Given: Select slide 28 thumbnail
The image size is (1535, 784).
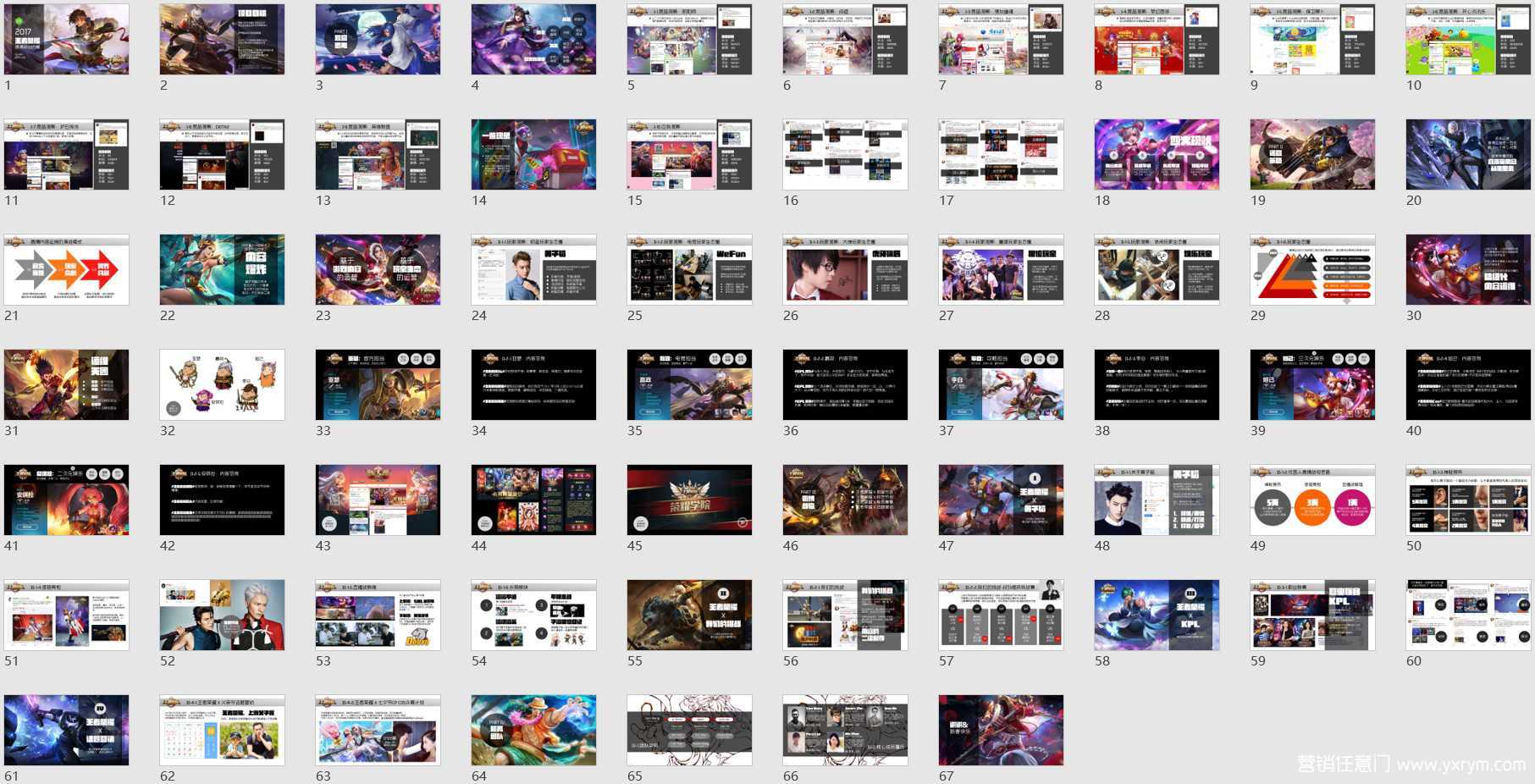Looking at the screenshot, I should click(x=1157, y=269).
